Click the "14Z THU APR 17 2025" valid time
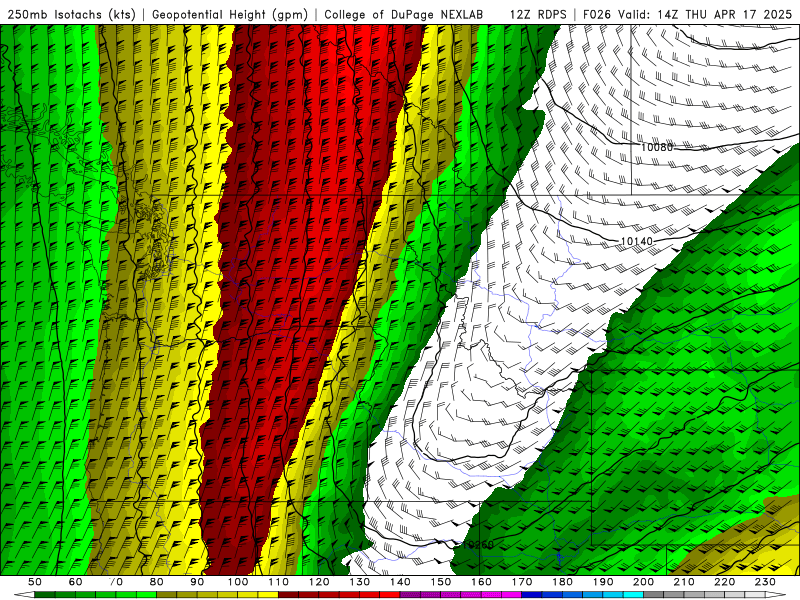800x600 pixels. click(725, 14)
